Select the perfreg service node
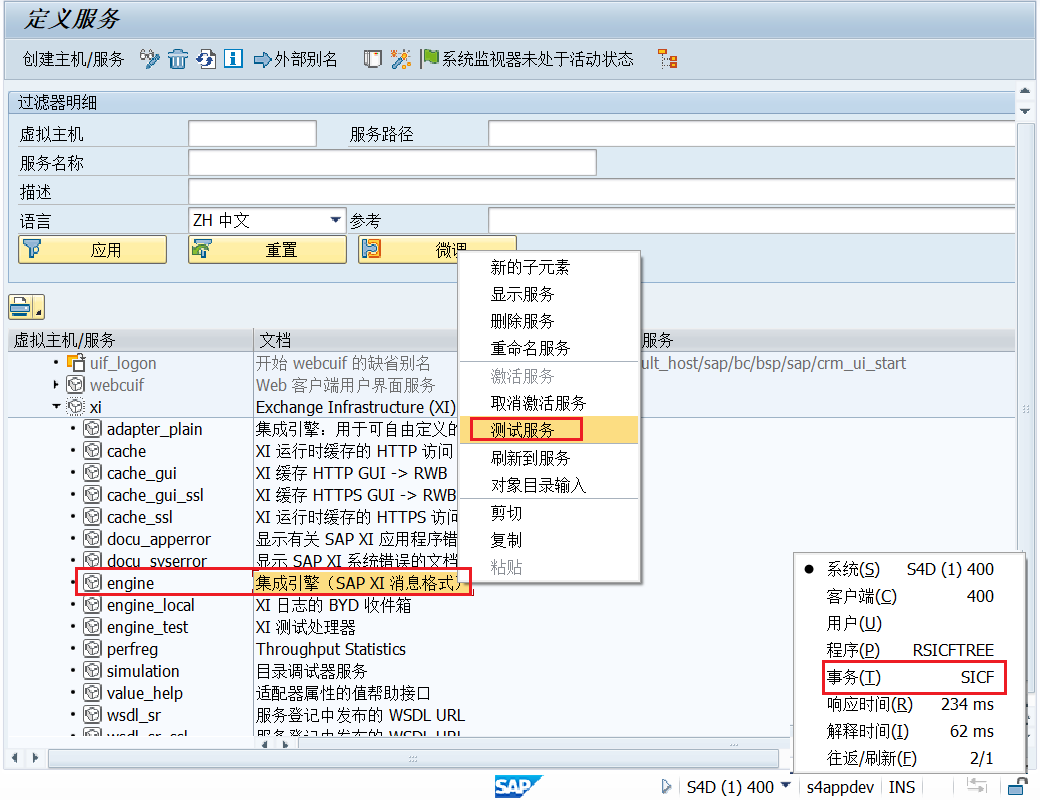Screen dimensions: 1040x800 pos(132,649)
